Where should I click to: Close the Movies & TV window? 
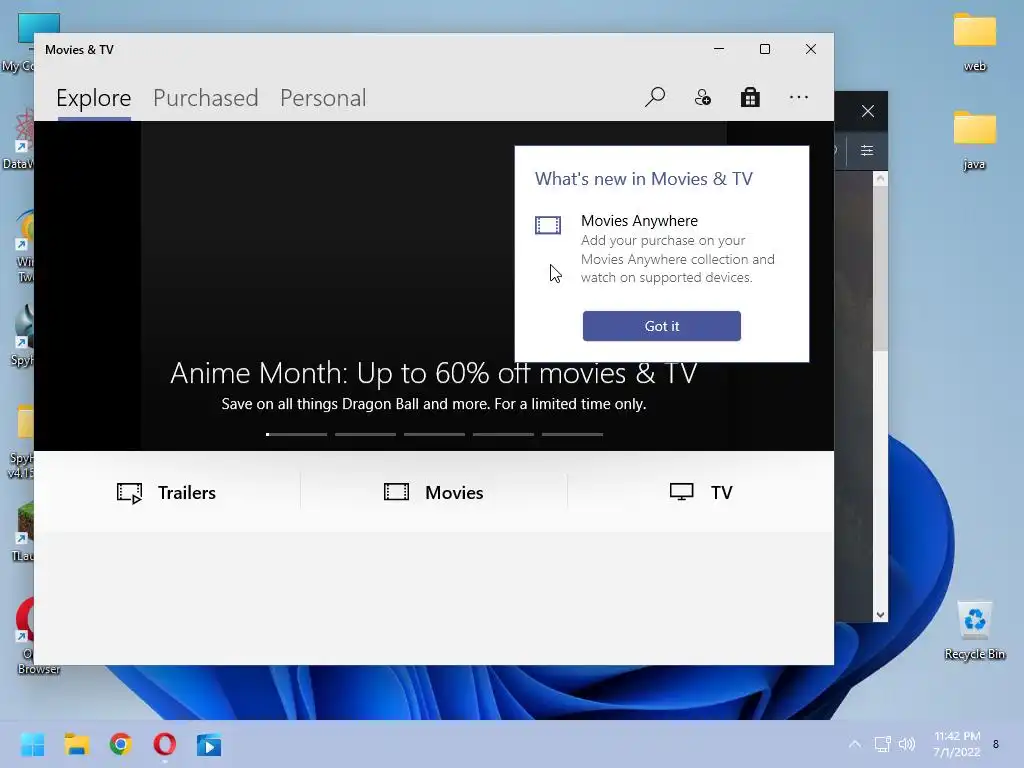pos(810,49)
